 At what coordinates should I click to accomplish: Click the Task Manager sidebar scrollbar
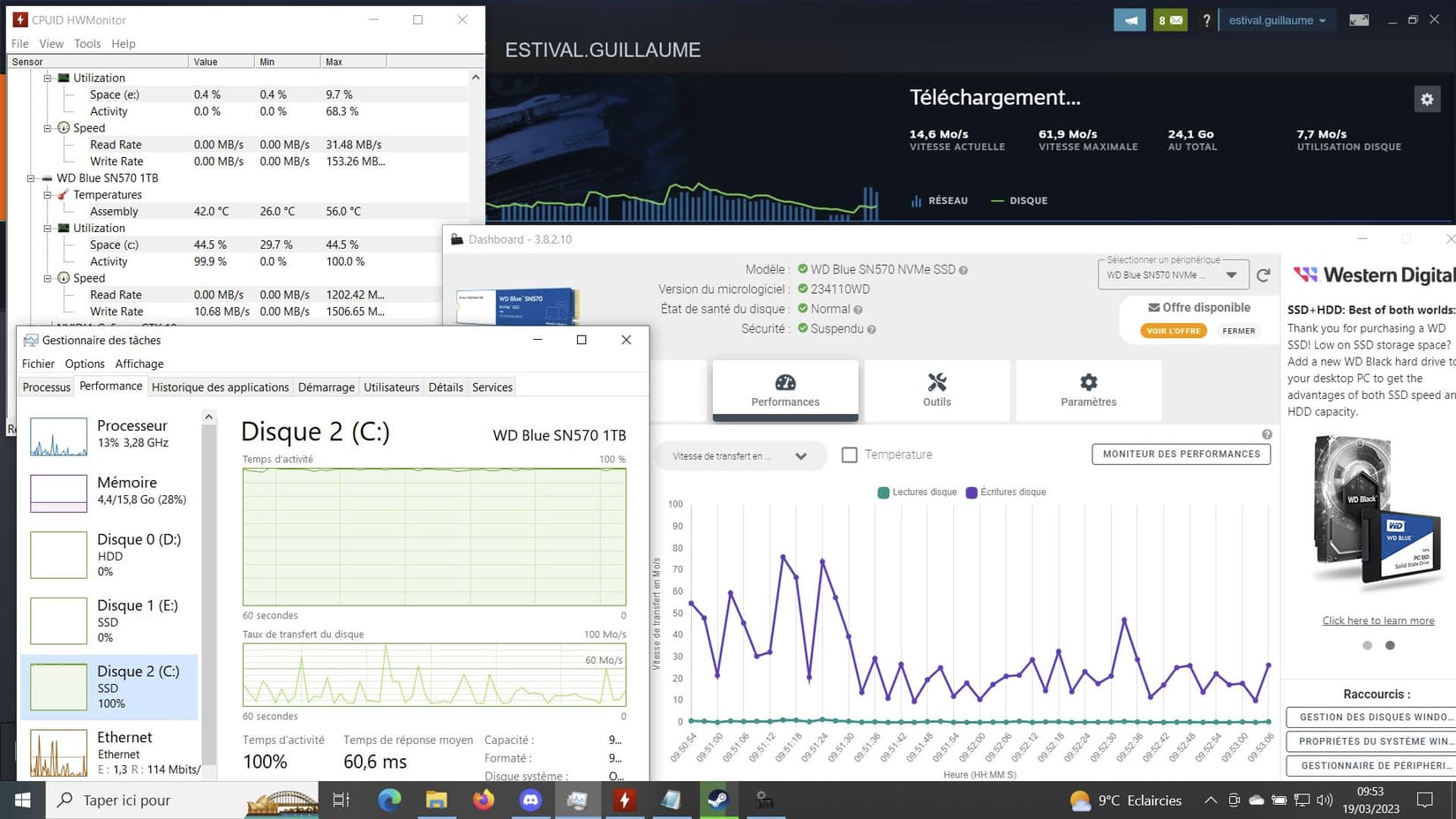tap(209, 593)
